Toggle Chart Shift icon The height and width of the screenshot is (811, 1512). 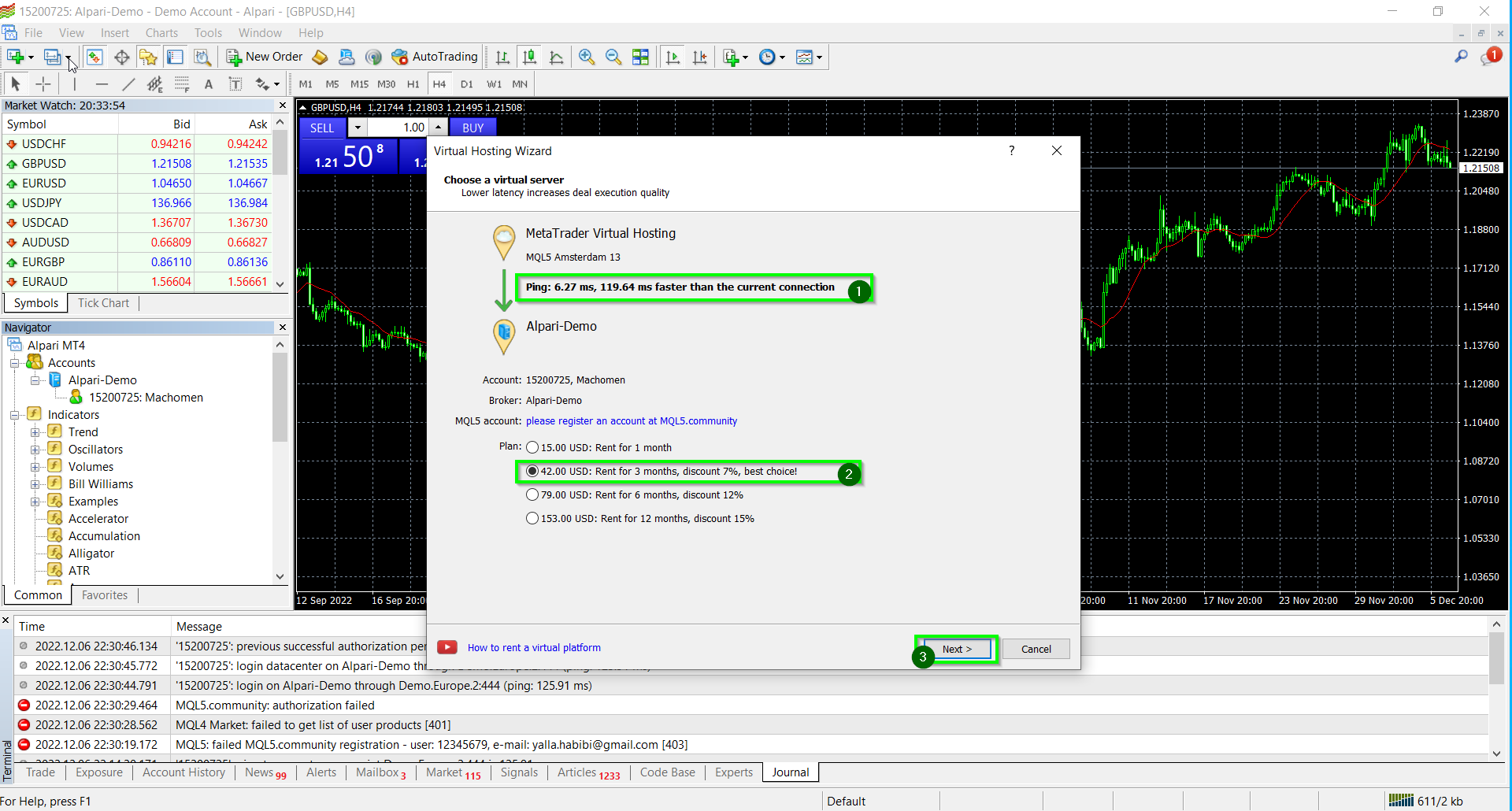click(699, 57)
